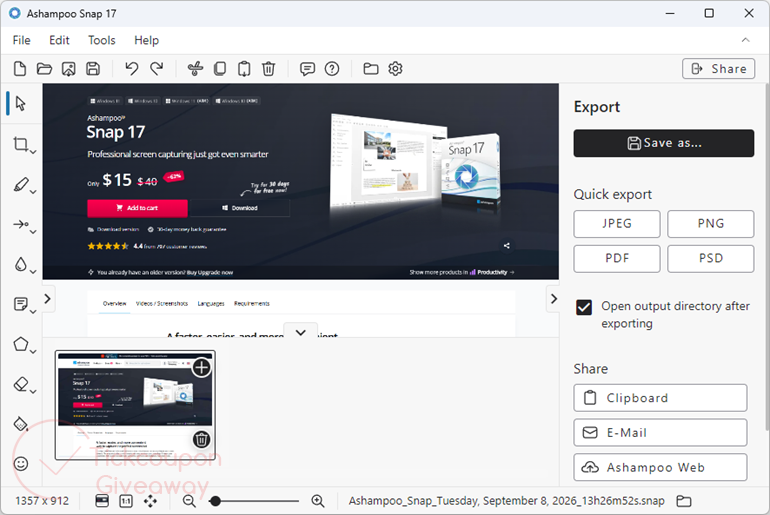
Task: Select the note text tool
Action: click(x=20, y=304)
